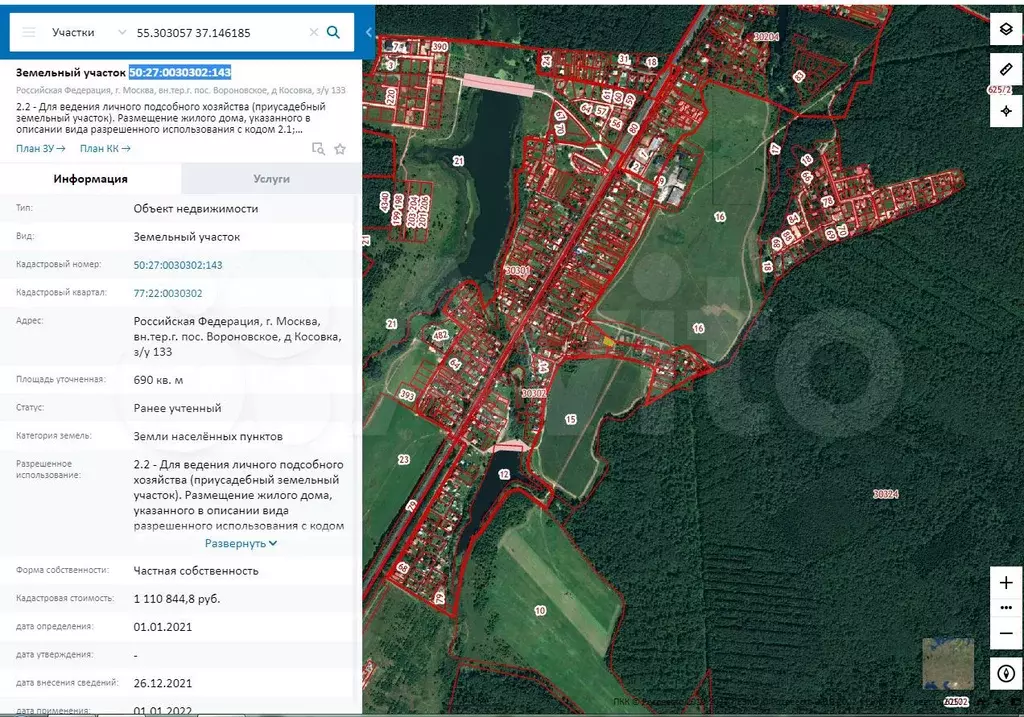Click the locate-me crosshair icon

tap(1006, 110)
